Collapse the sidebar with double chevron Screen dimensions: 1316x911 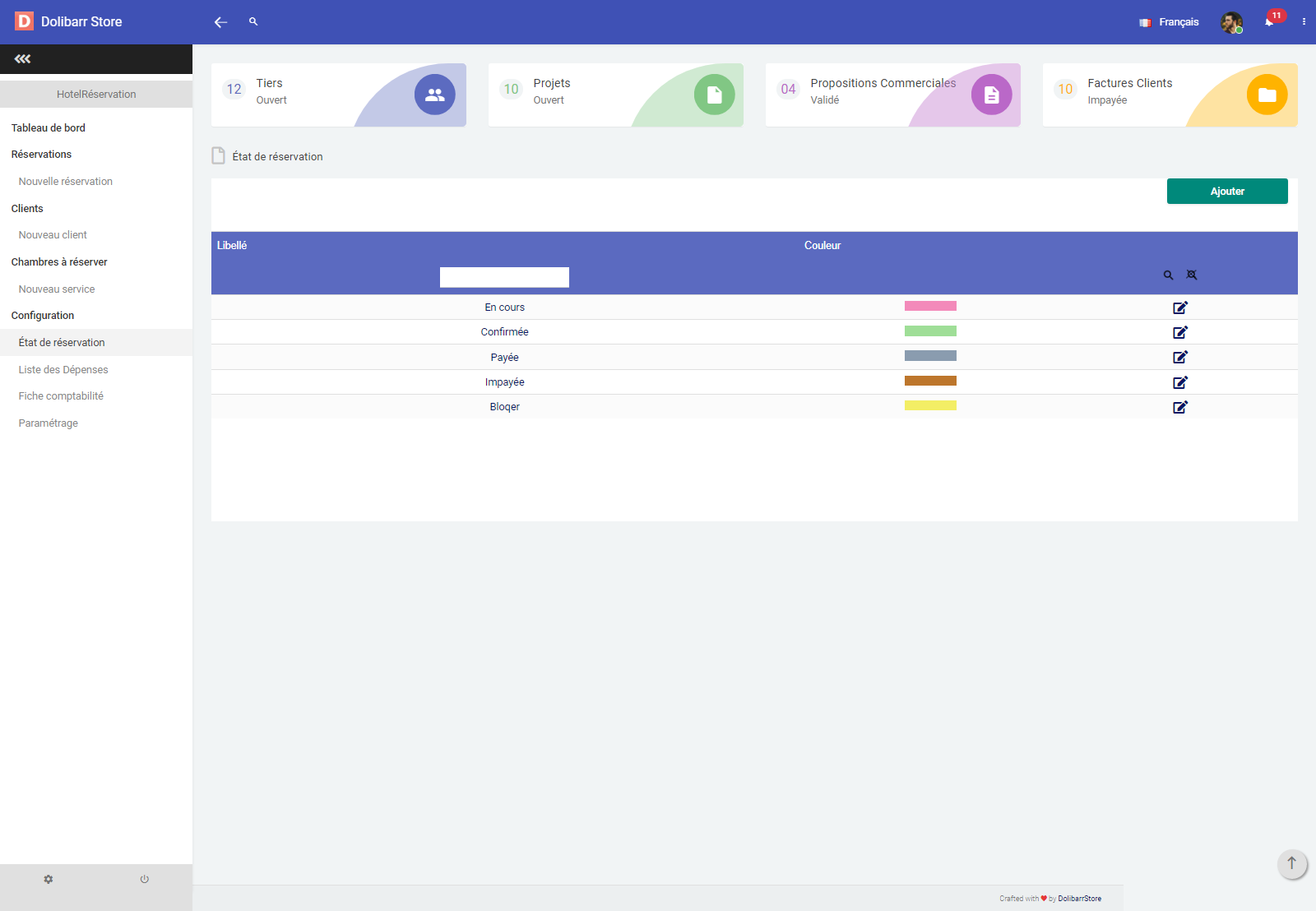(x=22, y=59)
